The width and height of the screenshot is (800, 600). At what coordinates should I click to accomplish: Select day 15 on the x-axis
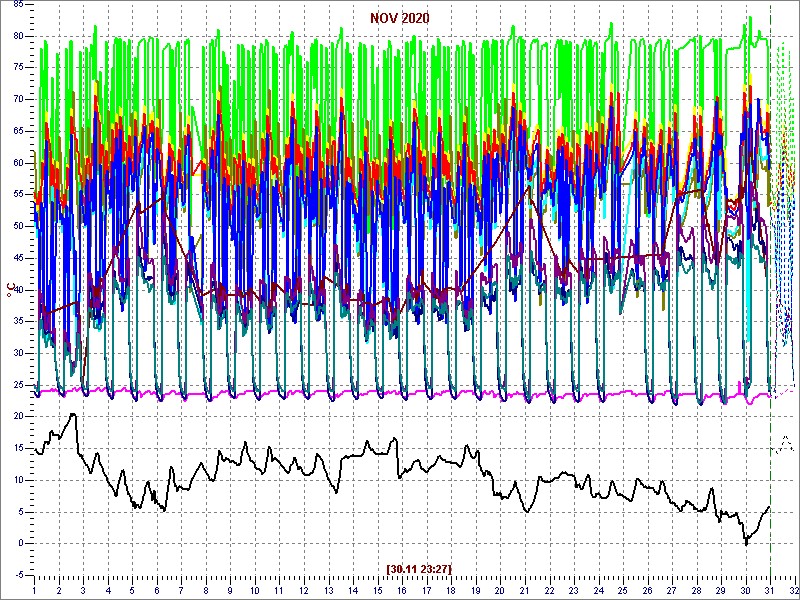point(377,590)
